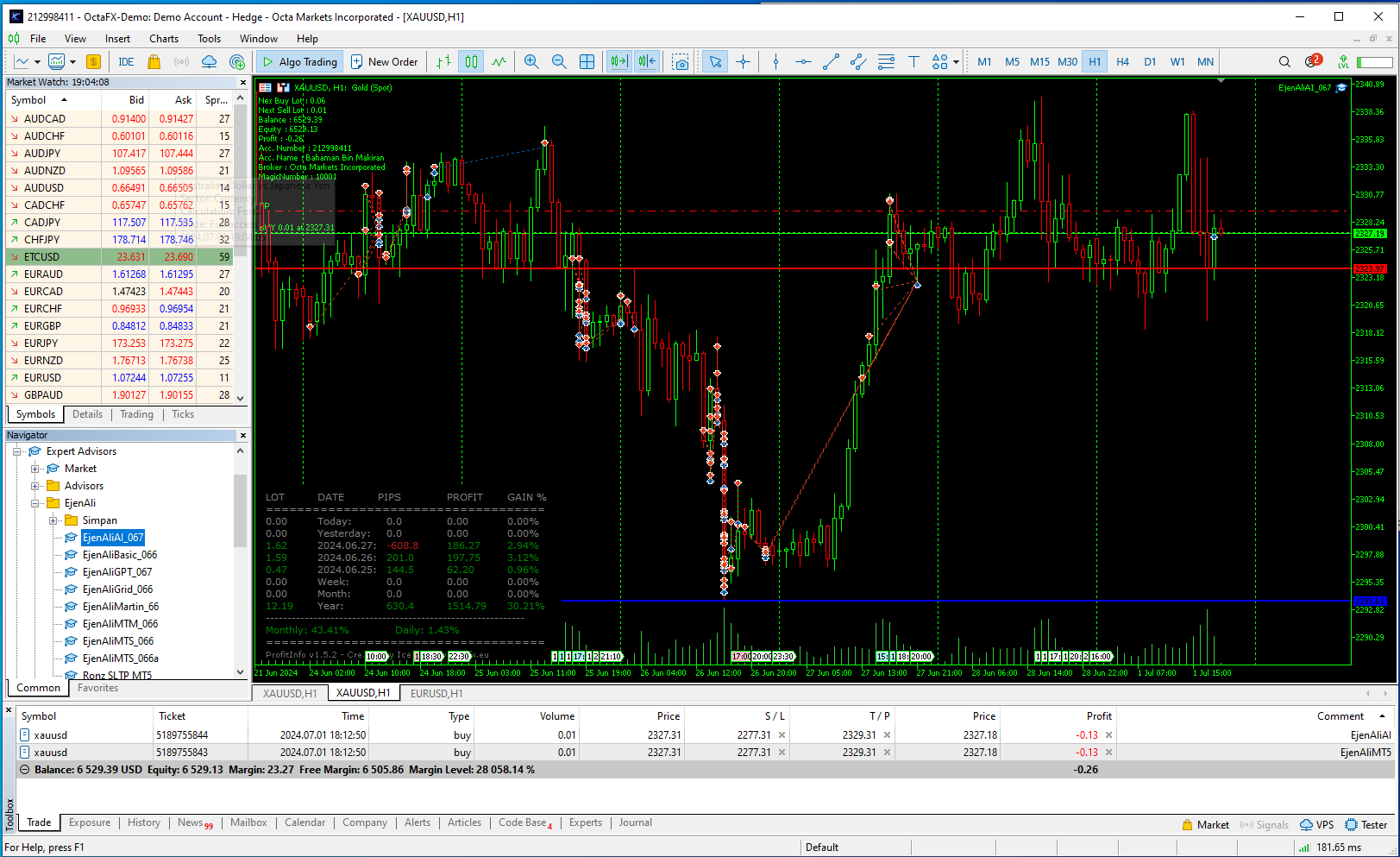1400x857 pixels.
Task: Switch chart to candlestick display
Action: tap(471, 61)
